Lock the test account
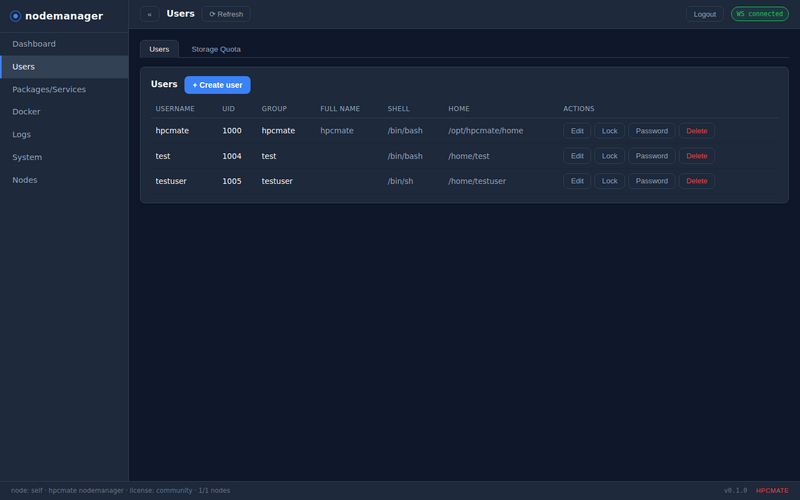The width and height of the screenshot is (800, 500). pyautogui.click(x=609, y=156)
